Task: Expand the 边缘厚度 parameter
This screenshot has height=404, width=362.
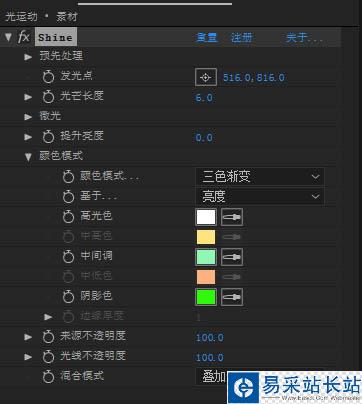Action: (48, 317)
